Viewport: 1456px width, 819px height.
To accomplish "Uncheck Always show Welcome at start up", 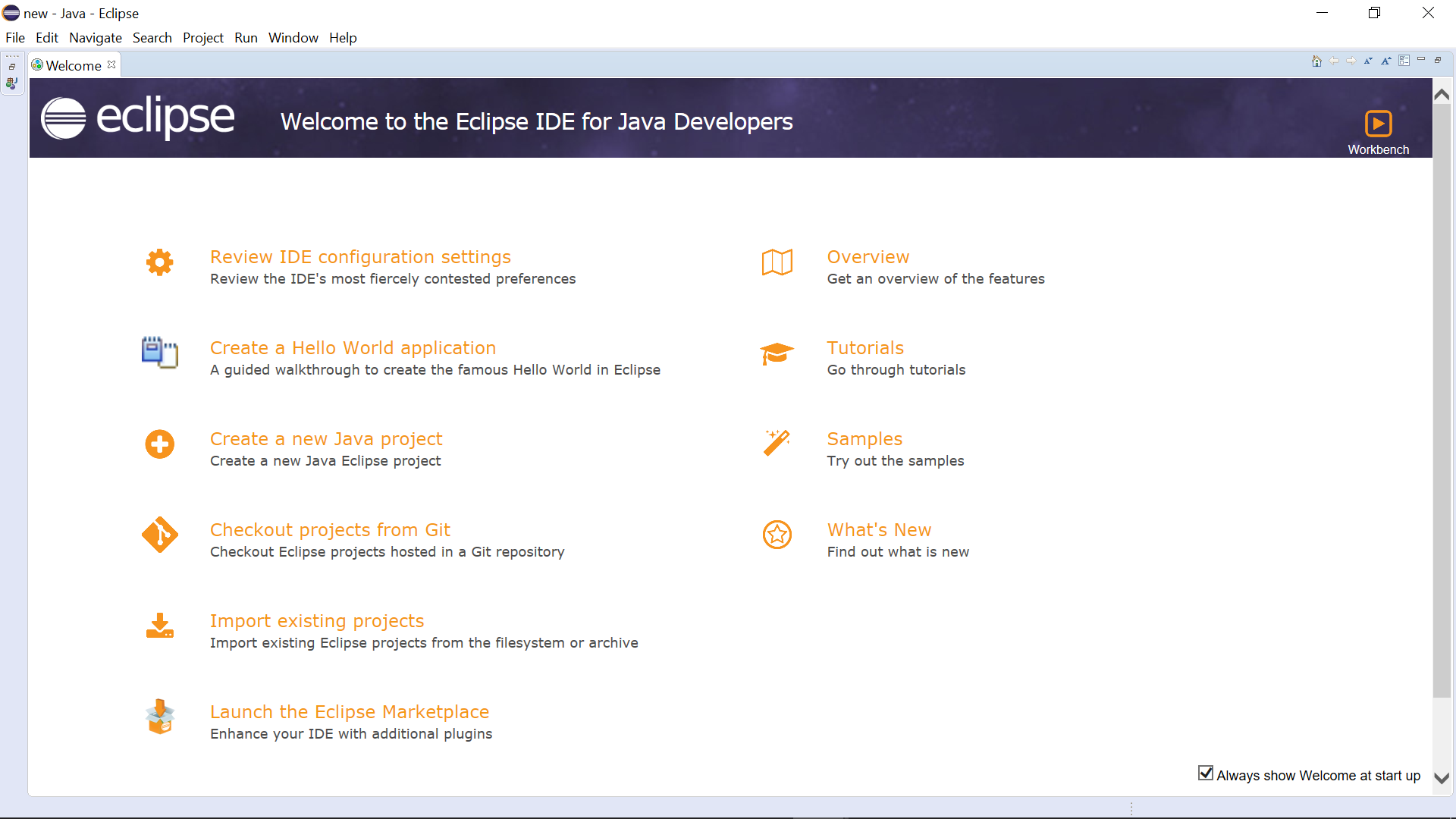I will [x=1205, y=773].
